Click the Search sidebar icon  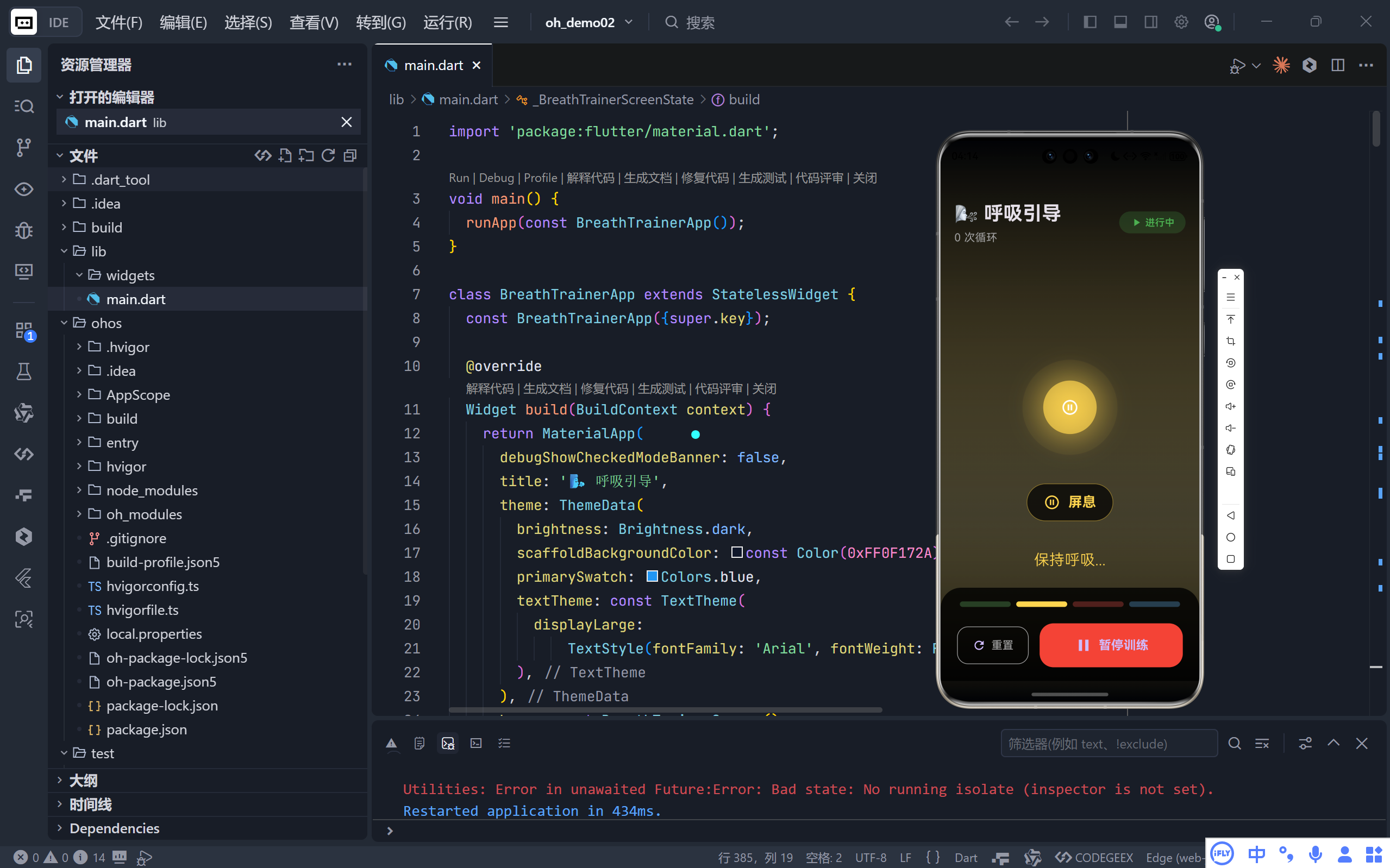coord(23,106)
